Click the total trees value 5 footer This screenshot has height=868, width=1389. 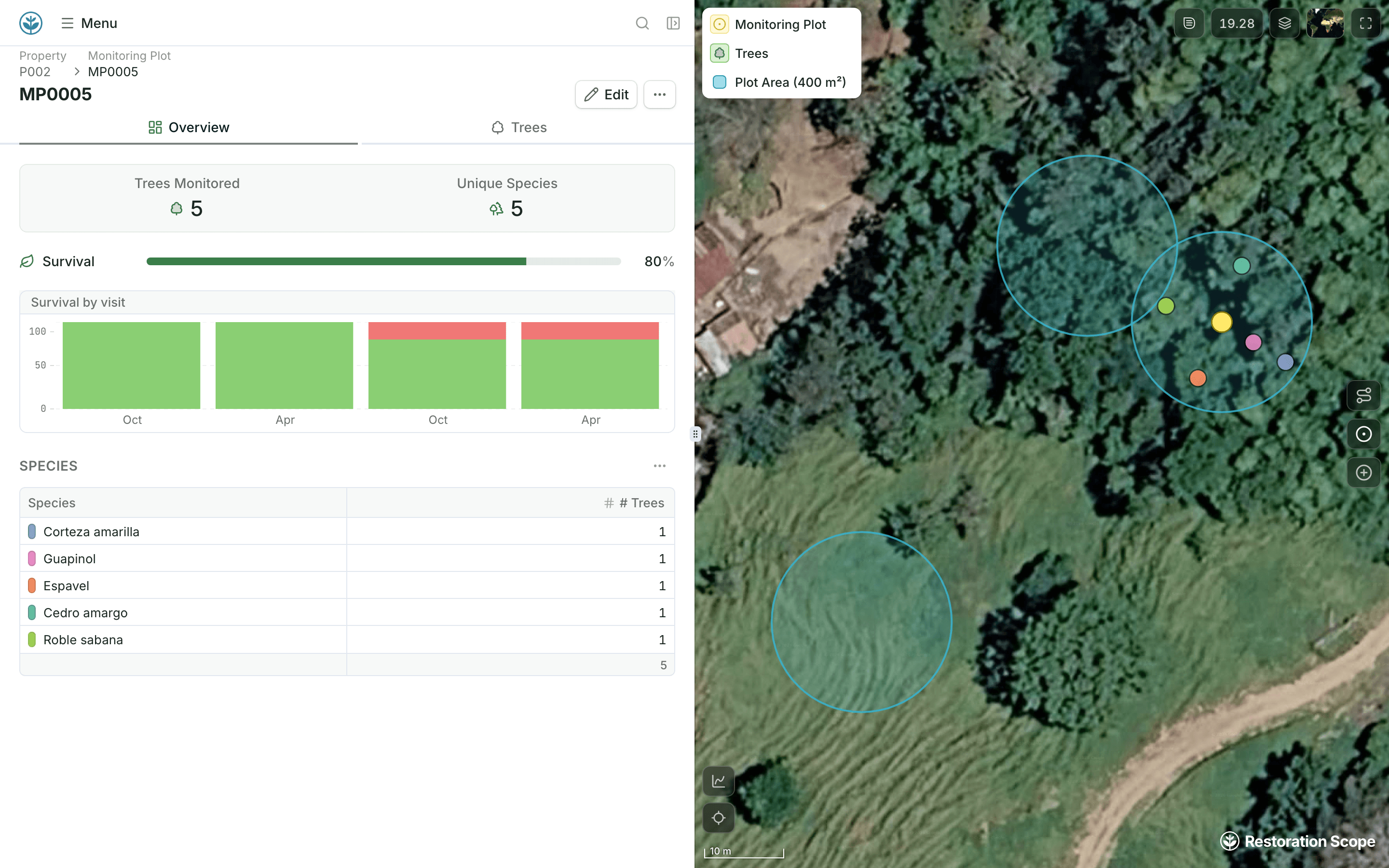(x=663, y=665)
